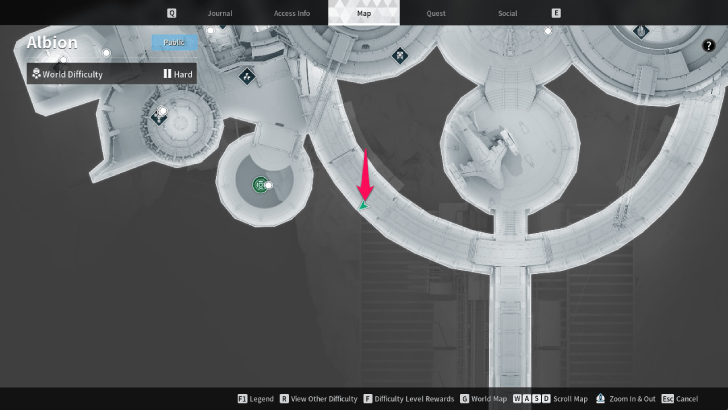Open the Quest tab
The width and height of the screenshot is (728, 410).
click(x=435, y=13)
